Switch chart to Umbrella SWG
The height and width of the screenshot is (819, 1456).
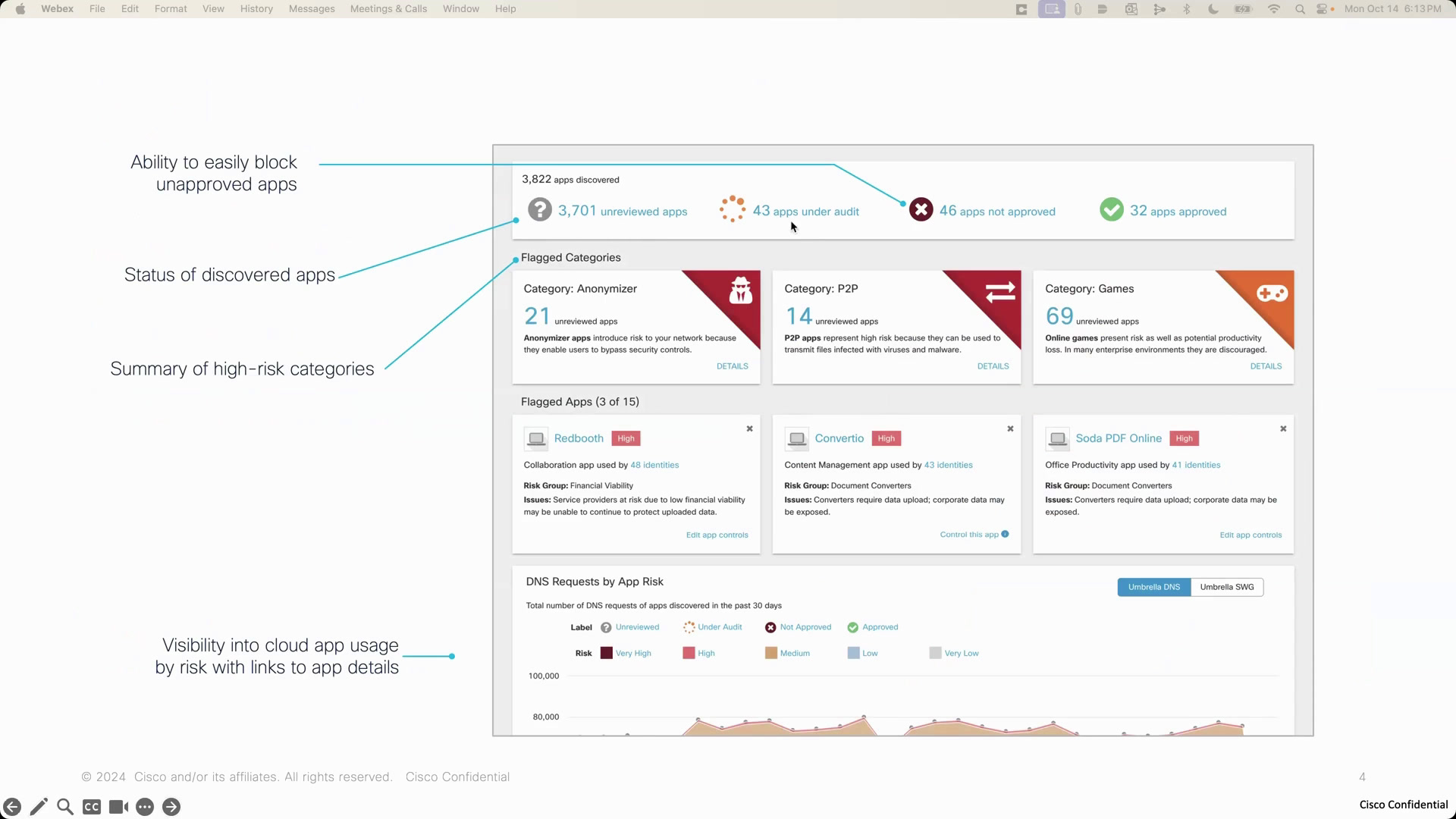click(1227, 587)
